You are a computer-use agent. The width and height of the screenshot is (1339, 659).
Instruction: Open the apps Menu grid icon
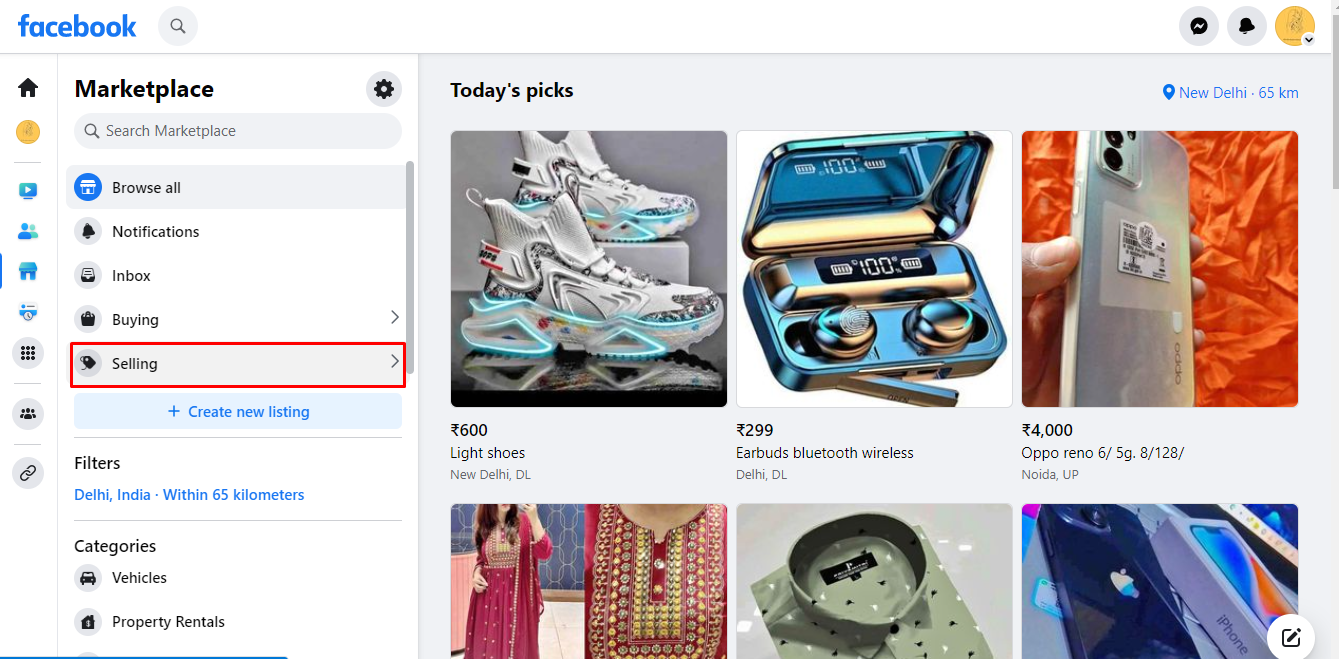click(x=27, y=353)
